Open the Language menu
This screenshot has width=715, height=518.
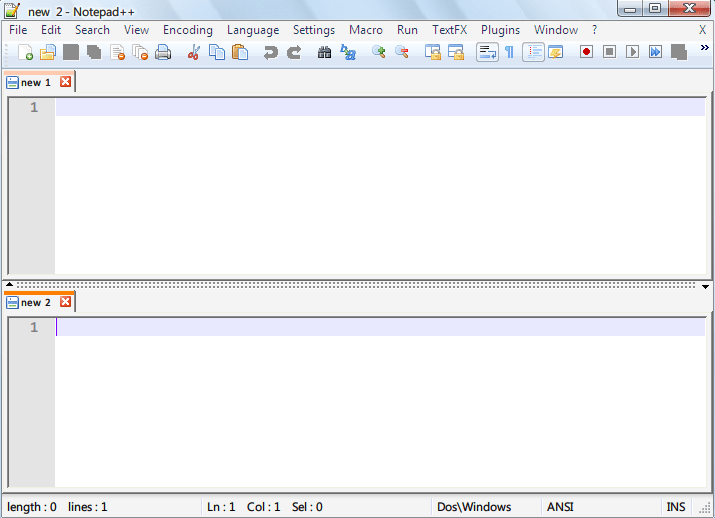pyautogui.click(x=253, y=30)
